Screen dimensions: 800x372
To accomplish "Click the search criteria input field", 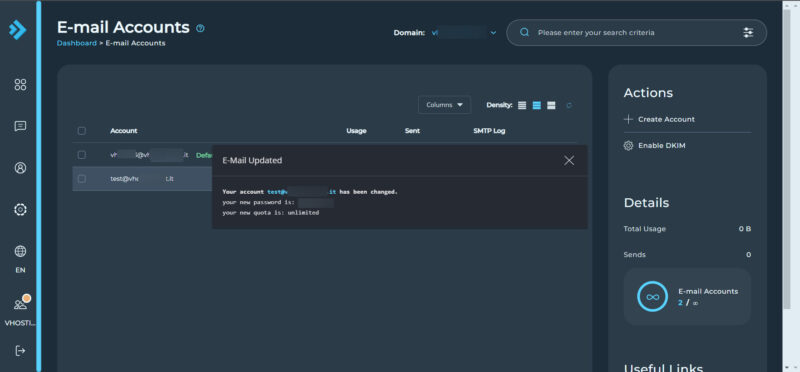I will [x=635, y=33].
